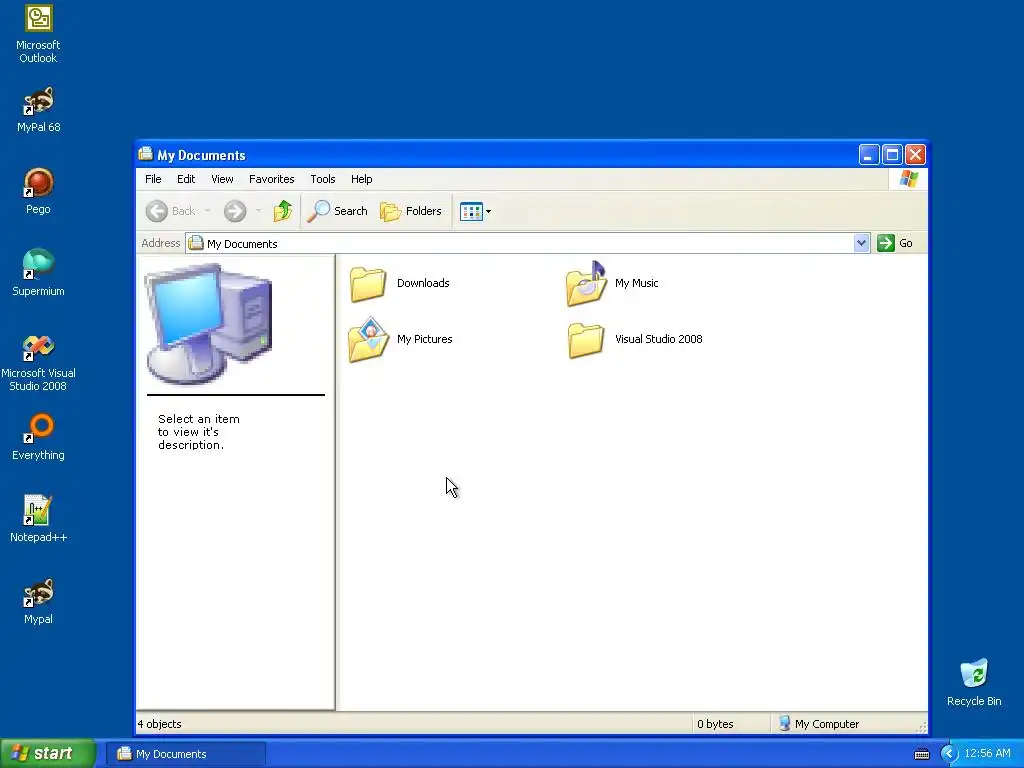
Task: Open the Edit menu
Action: point(186,179)
